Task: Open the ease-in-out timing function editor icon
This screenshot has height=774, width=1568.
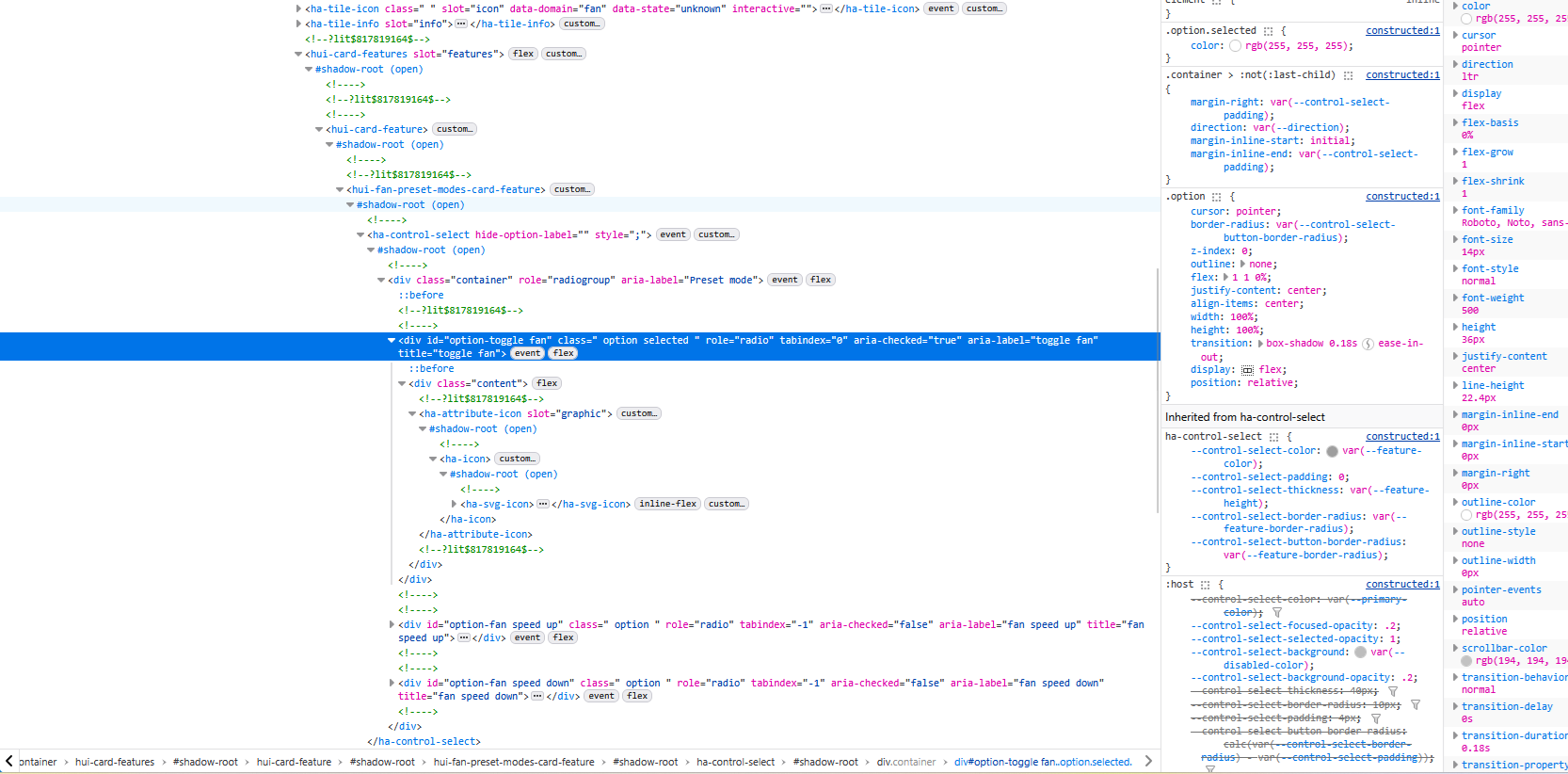Action: [1368, 344]
